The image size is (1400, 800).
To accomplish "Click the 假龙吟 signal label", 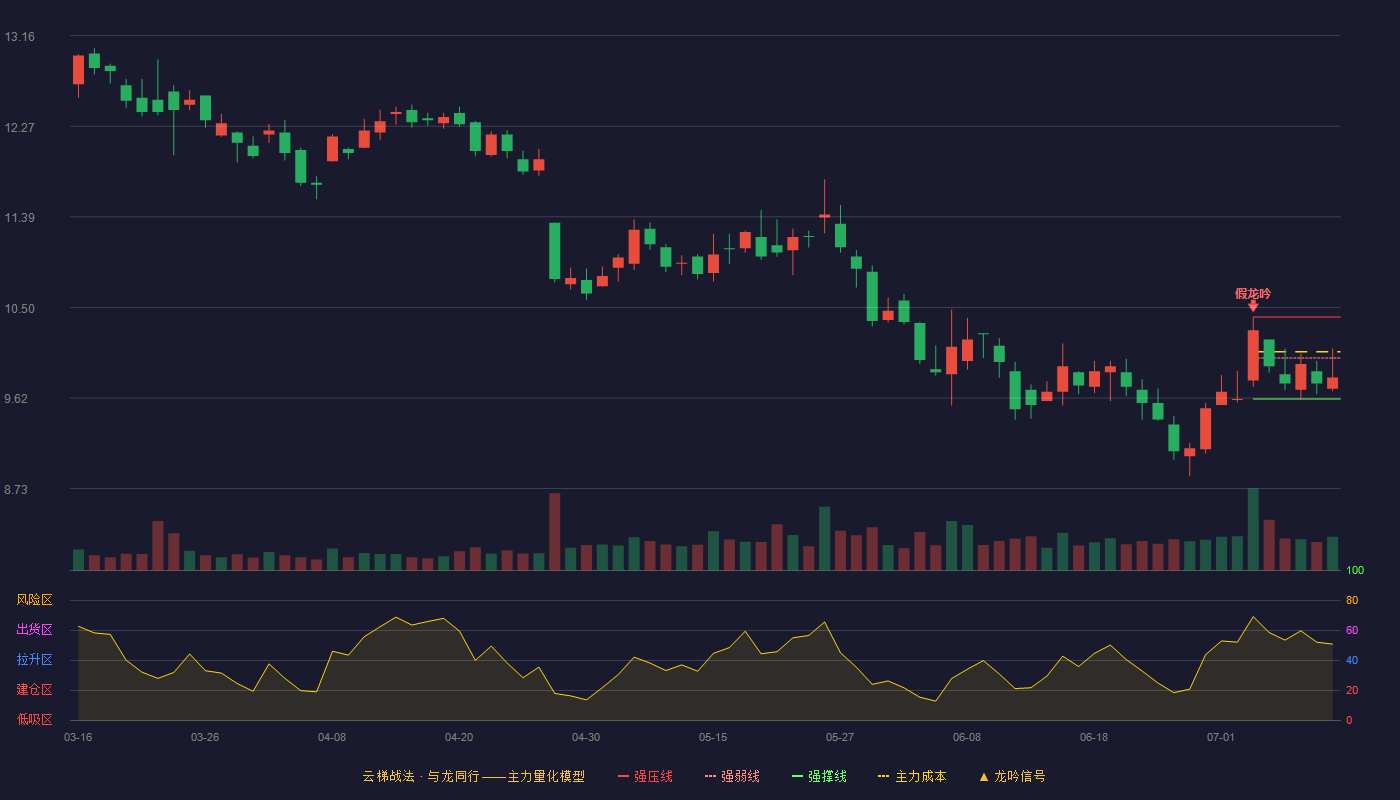I will [x=1253, y=293].
